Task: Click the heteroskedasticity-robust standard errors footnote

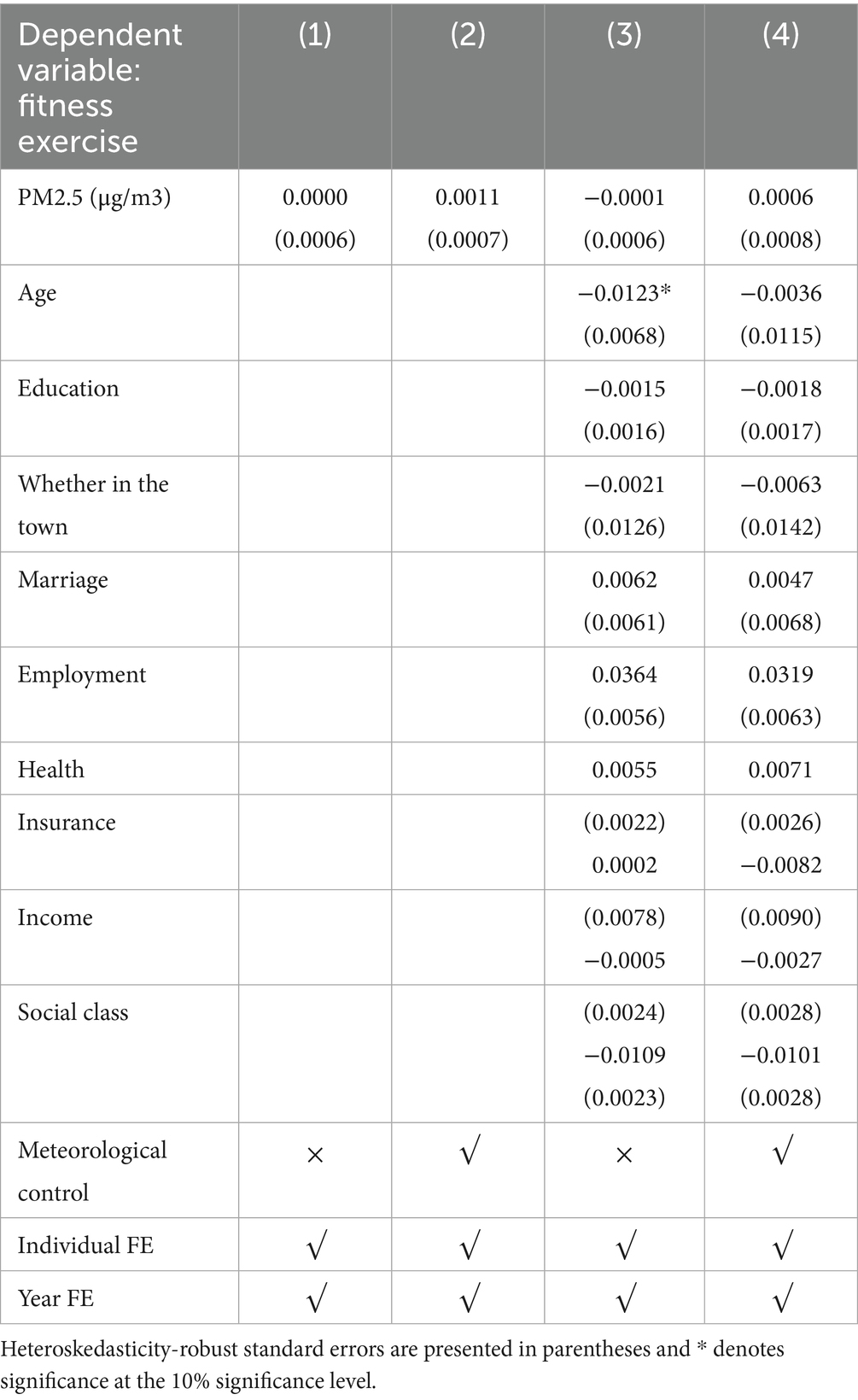Action: [393, 1365]
